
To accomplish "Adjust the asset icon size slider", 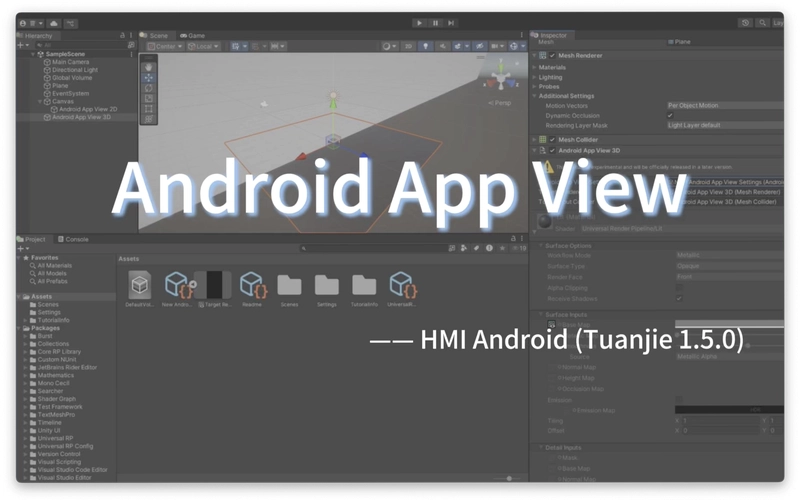I will pyautogui.click(x=508, y=479).
